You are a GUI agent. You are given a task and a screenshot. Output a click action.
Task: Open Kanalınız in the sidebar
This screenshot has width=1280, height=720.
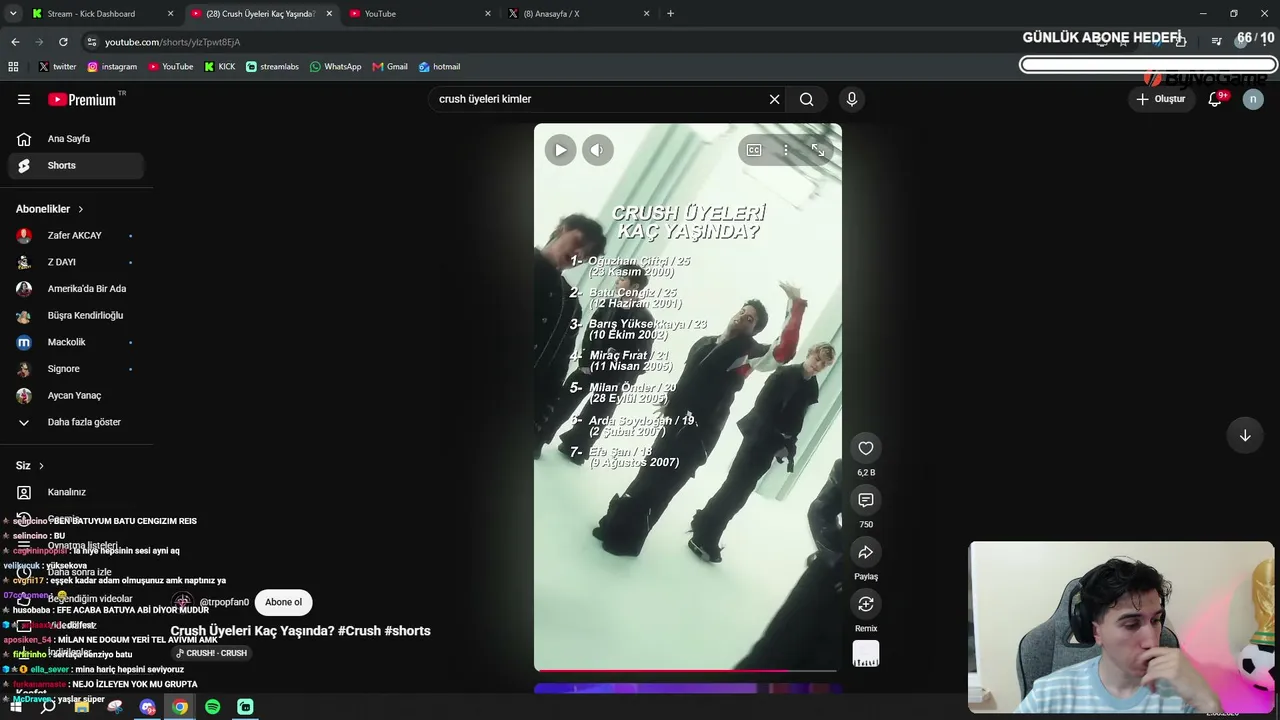76,492
